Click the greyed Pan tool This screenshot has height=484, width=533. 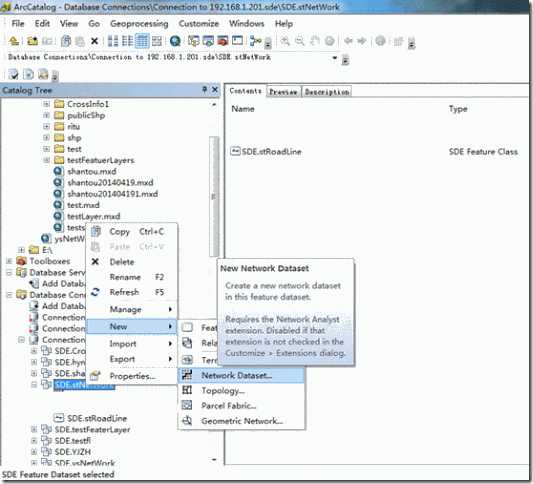click(x=315, y=41)
